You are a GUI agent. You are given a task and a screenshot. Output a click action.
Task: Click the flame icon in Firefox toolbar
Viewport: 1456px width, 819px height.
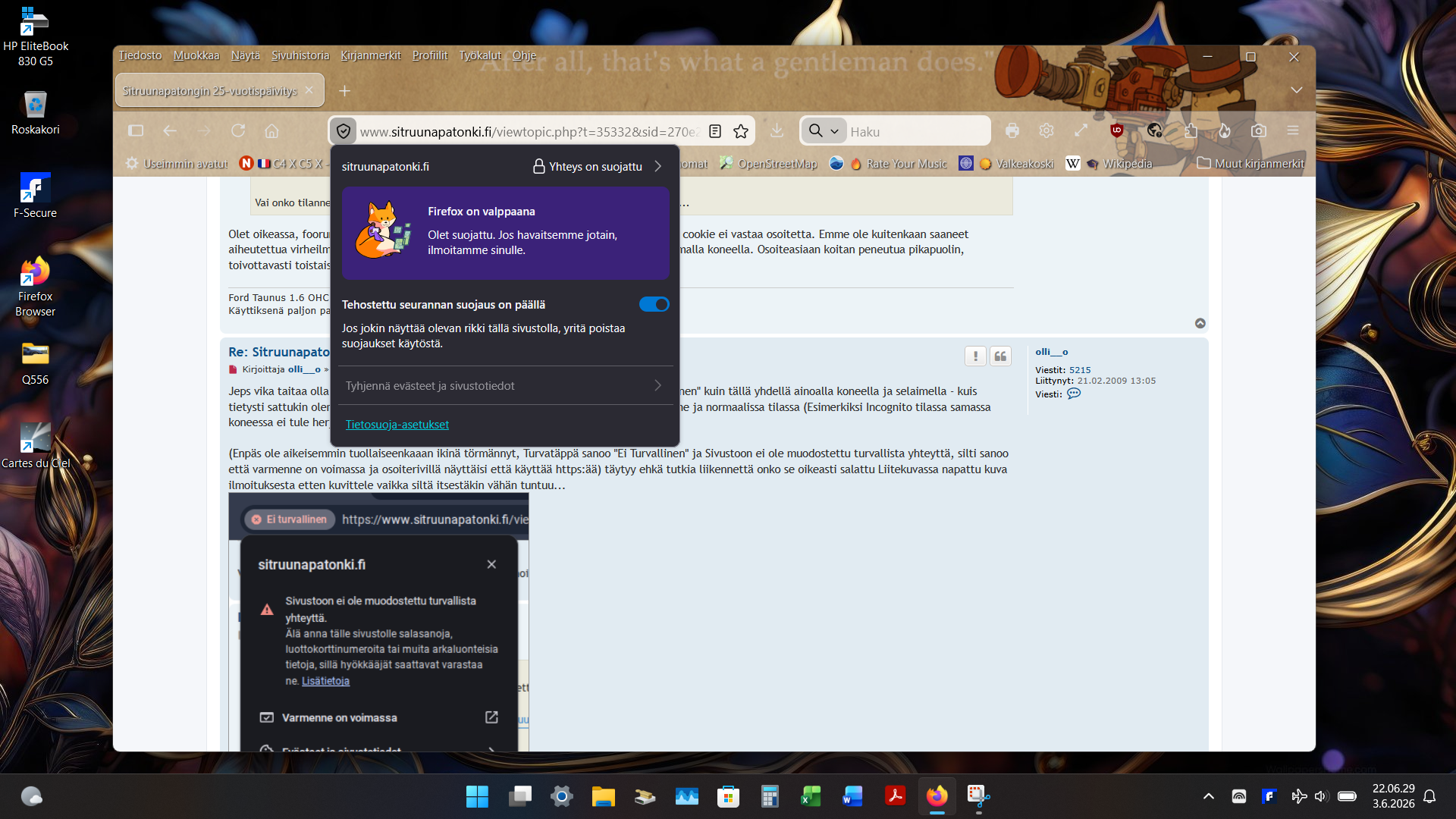pos(1225,131)
